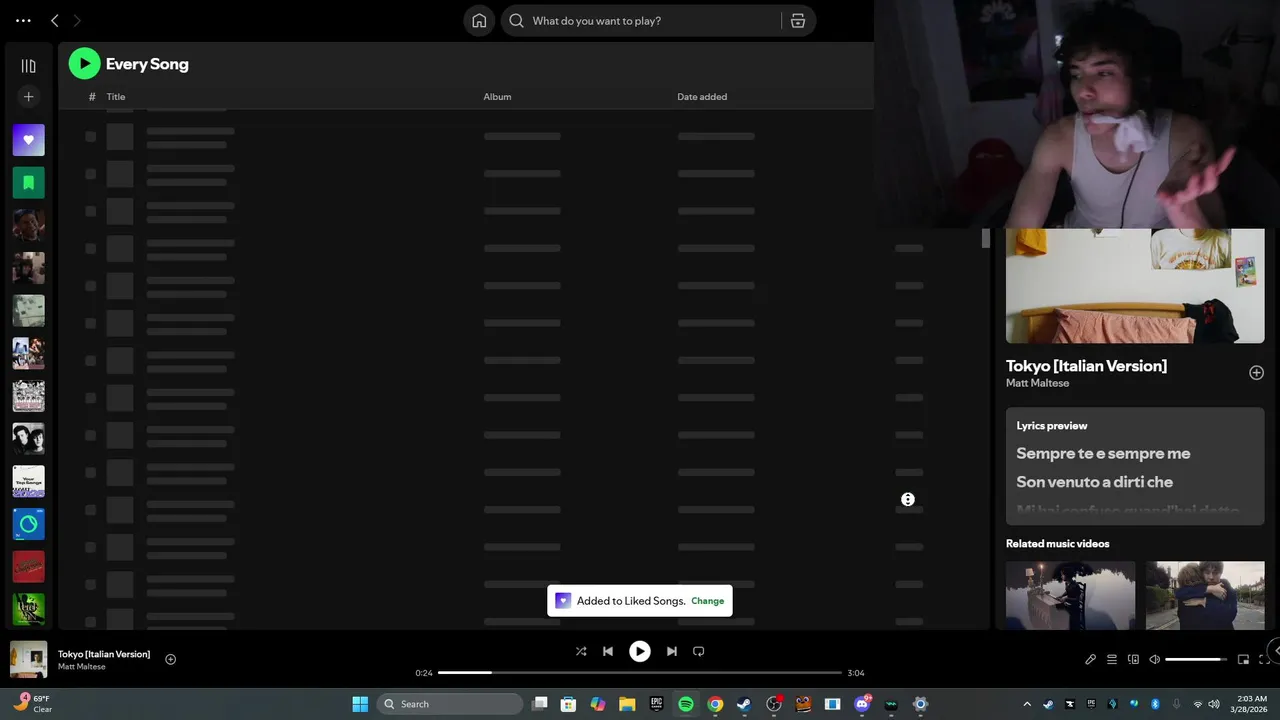Play the Every Song playlist
This screenshot has height=720, width=1280.
click(84, 64)
